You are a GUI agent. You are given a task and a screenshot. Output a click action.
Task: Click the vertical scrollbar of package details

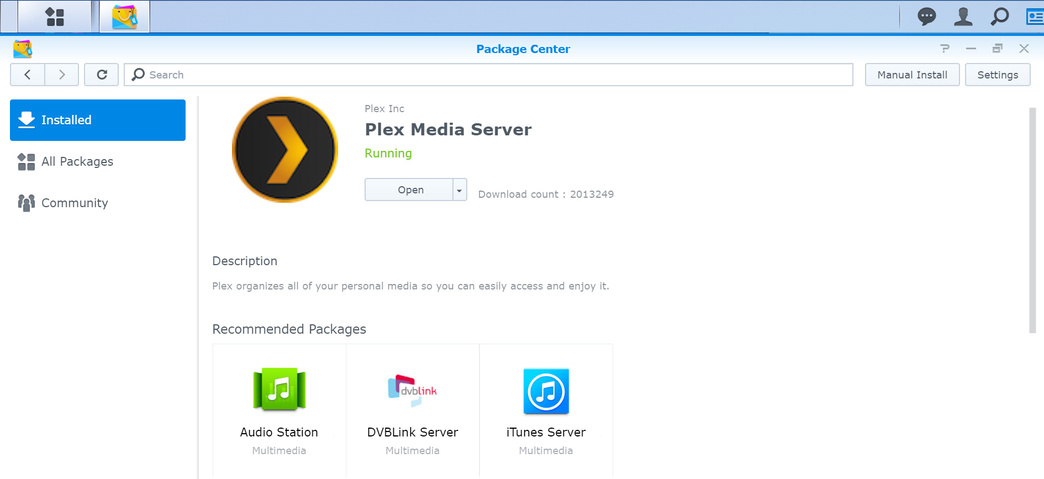(1033, 221)
